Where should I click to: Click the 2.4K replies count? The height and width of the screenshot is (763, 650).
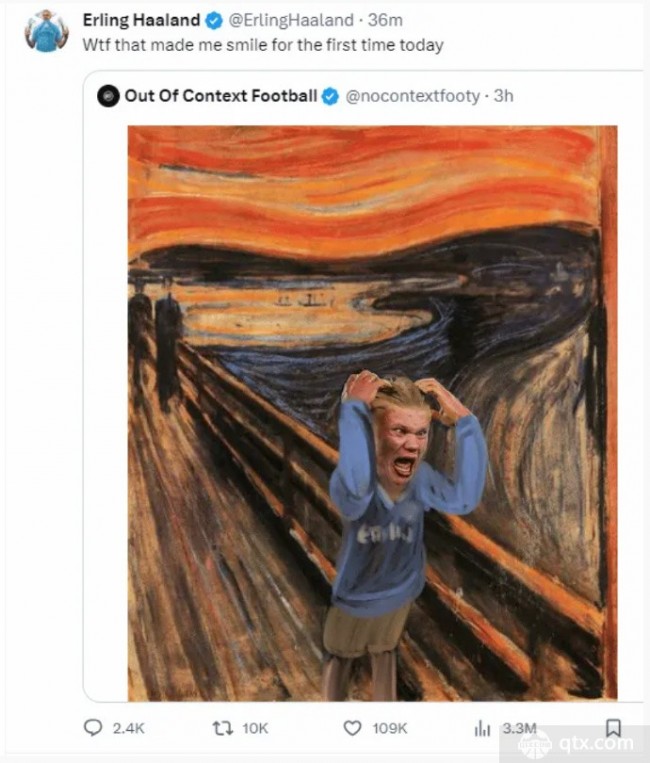pyautogui.click(x=128, y=728)
